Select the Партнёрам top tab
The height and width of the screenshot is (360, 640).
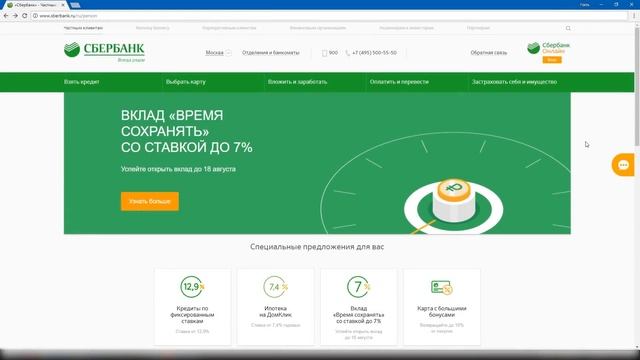pyautogui.click(x=478, y=28)
